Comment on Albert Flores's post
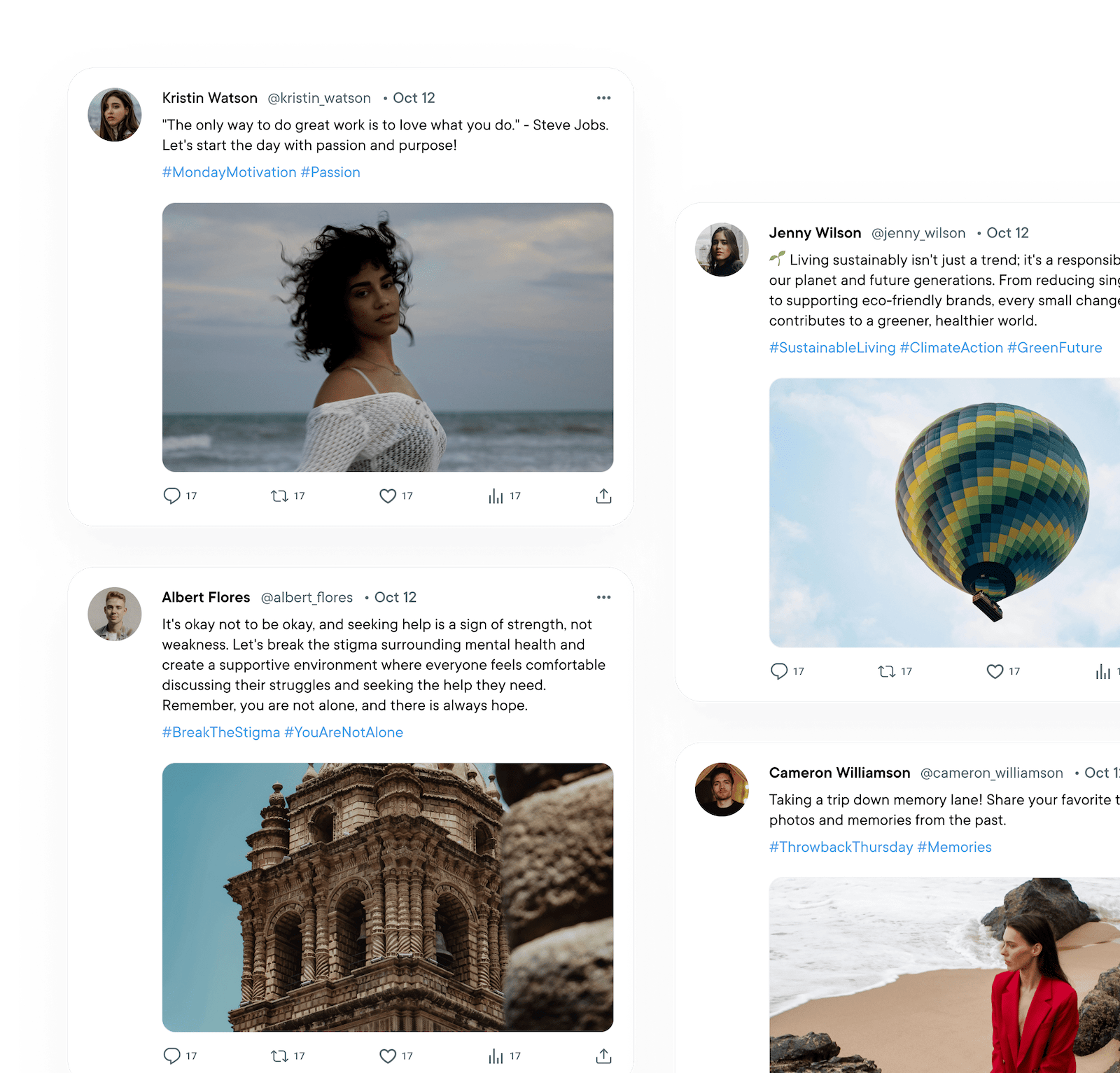1120x1073 pixels. point(172,1056)
